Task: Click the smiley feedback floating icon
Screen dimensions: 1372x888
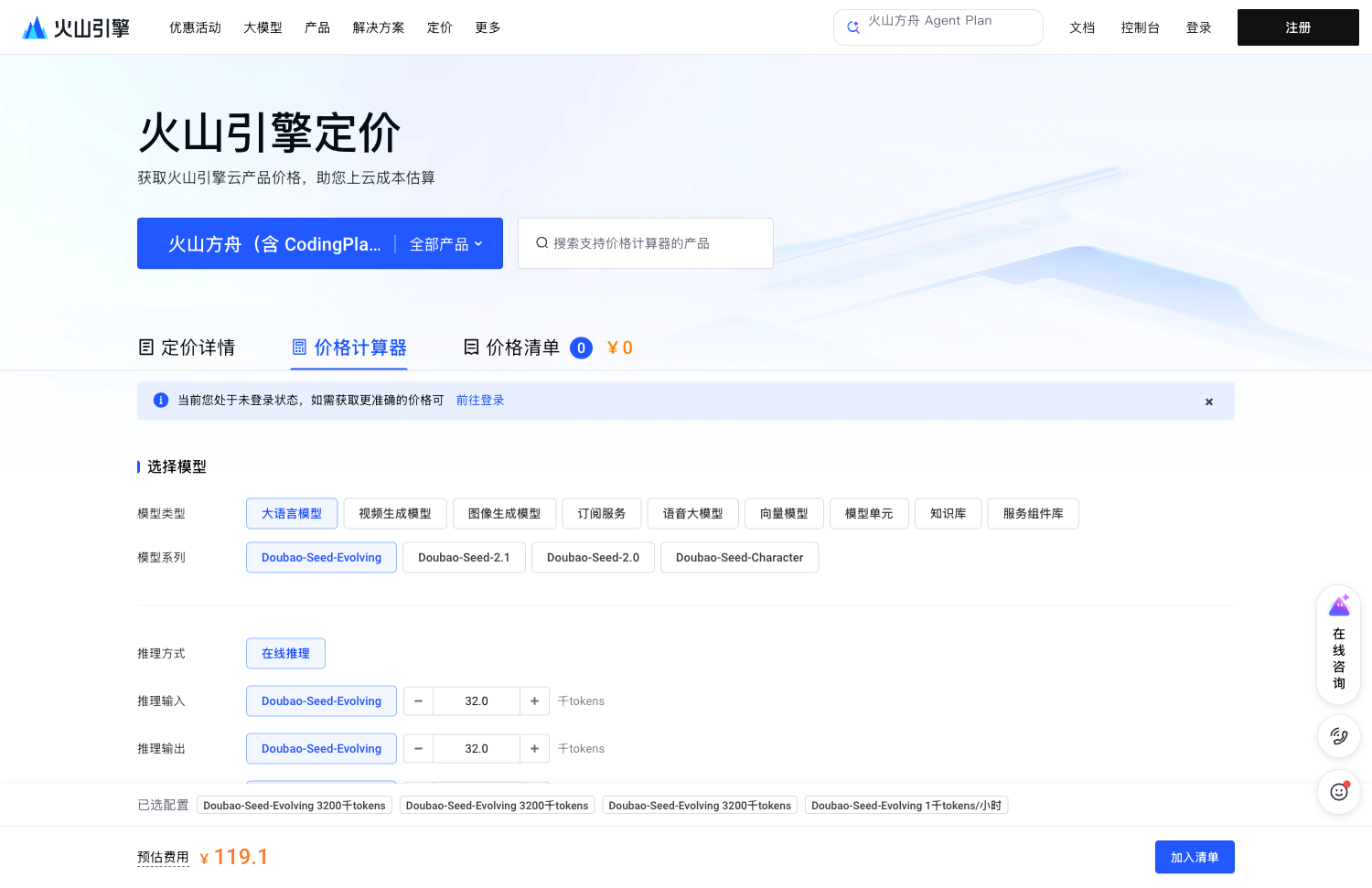Action: pos(1339,792)
